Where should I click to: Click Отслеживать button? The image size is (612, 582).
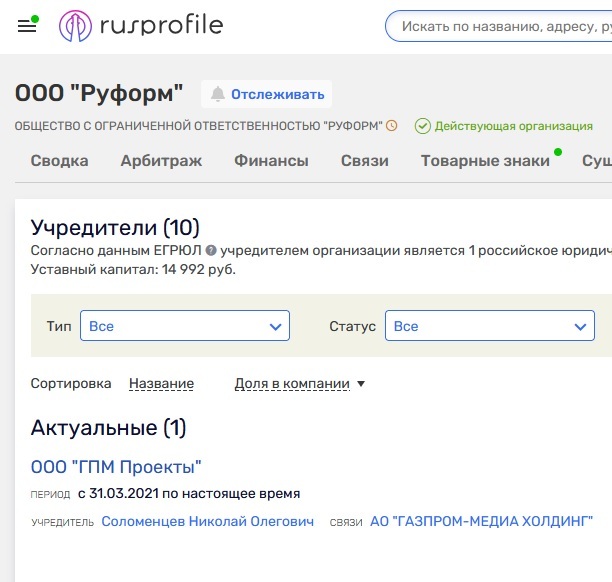267,94
